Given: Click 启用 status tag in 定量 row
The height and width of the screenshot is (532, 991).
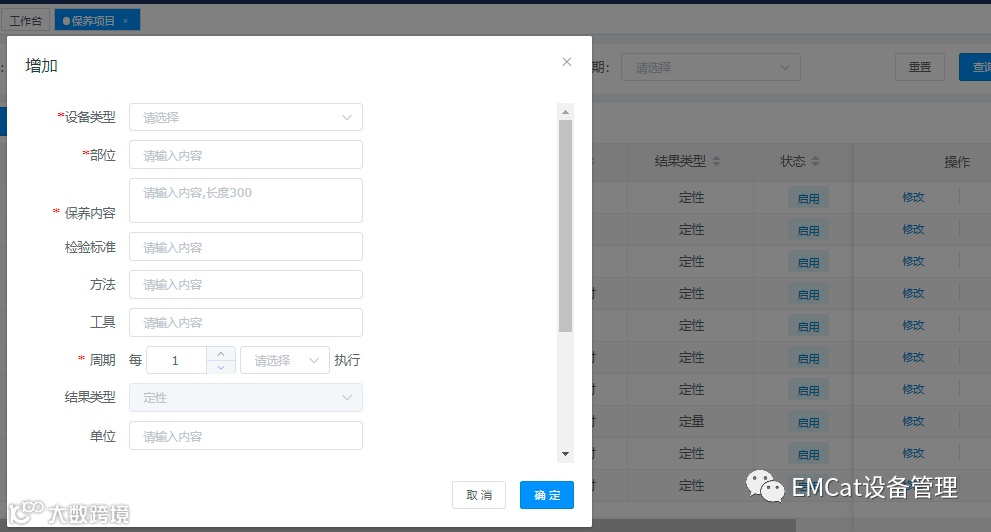Looking at the screenshot, I should tap(808, 423).
